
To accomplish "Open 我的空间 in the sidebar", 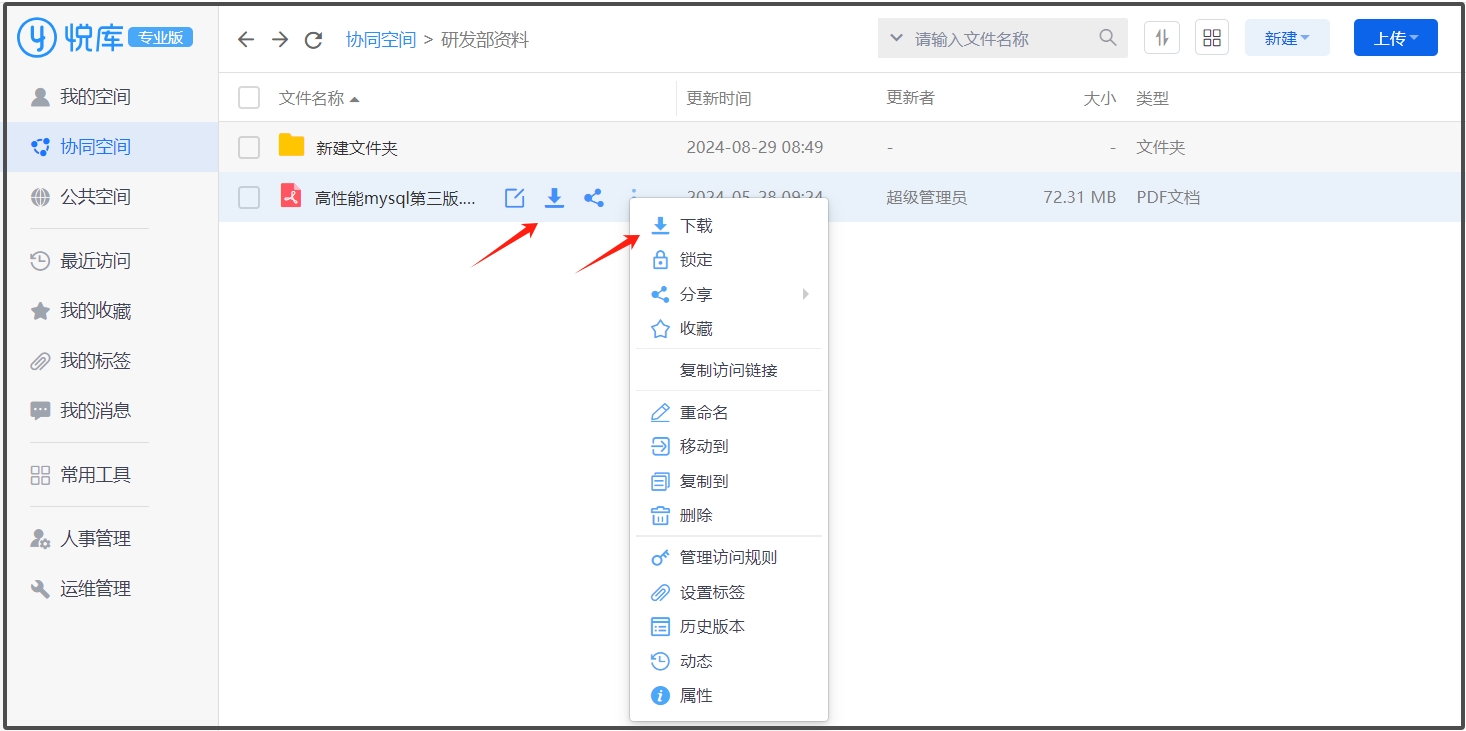I will 95,97.
